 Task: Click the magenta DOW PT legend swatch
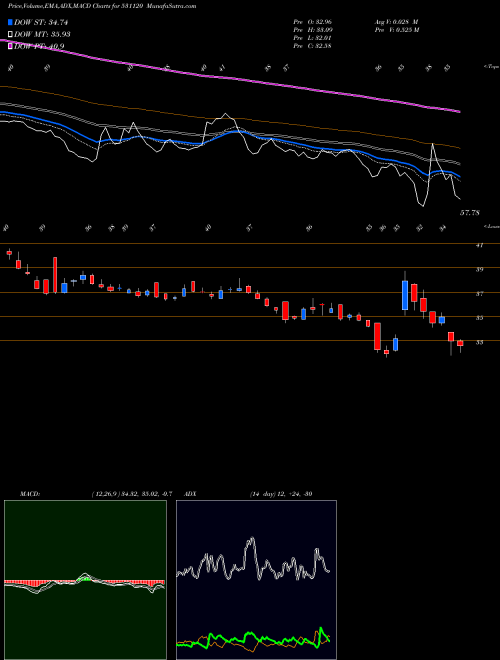10,46
